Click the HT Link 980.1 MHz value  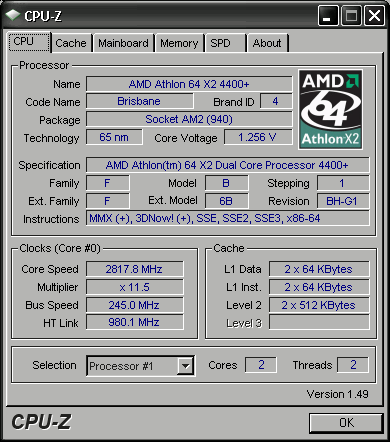134,322
